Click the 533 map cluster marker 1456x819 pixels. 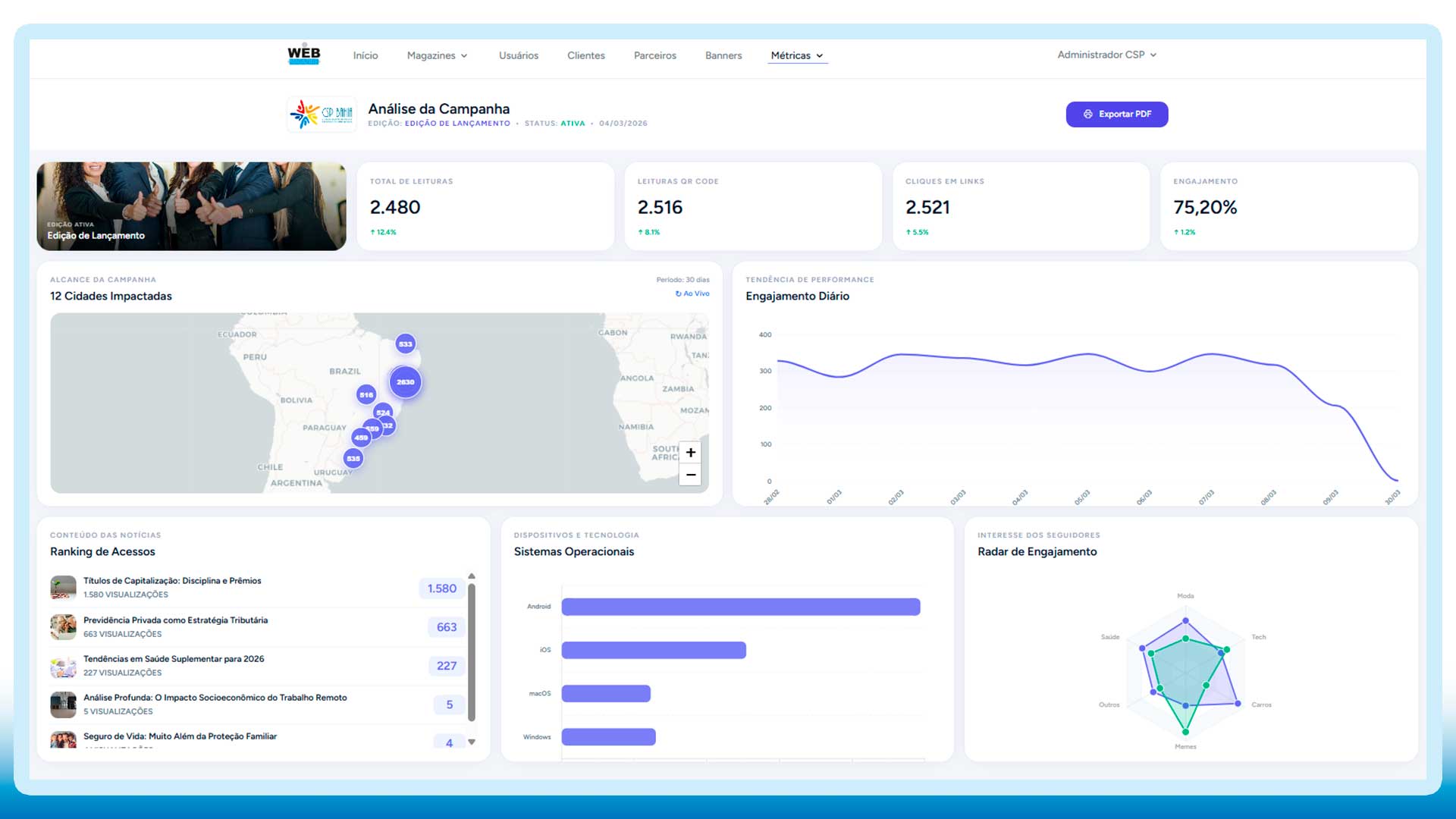coord(406,344)
